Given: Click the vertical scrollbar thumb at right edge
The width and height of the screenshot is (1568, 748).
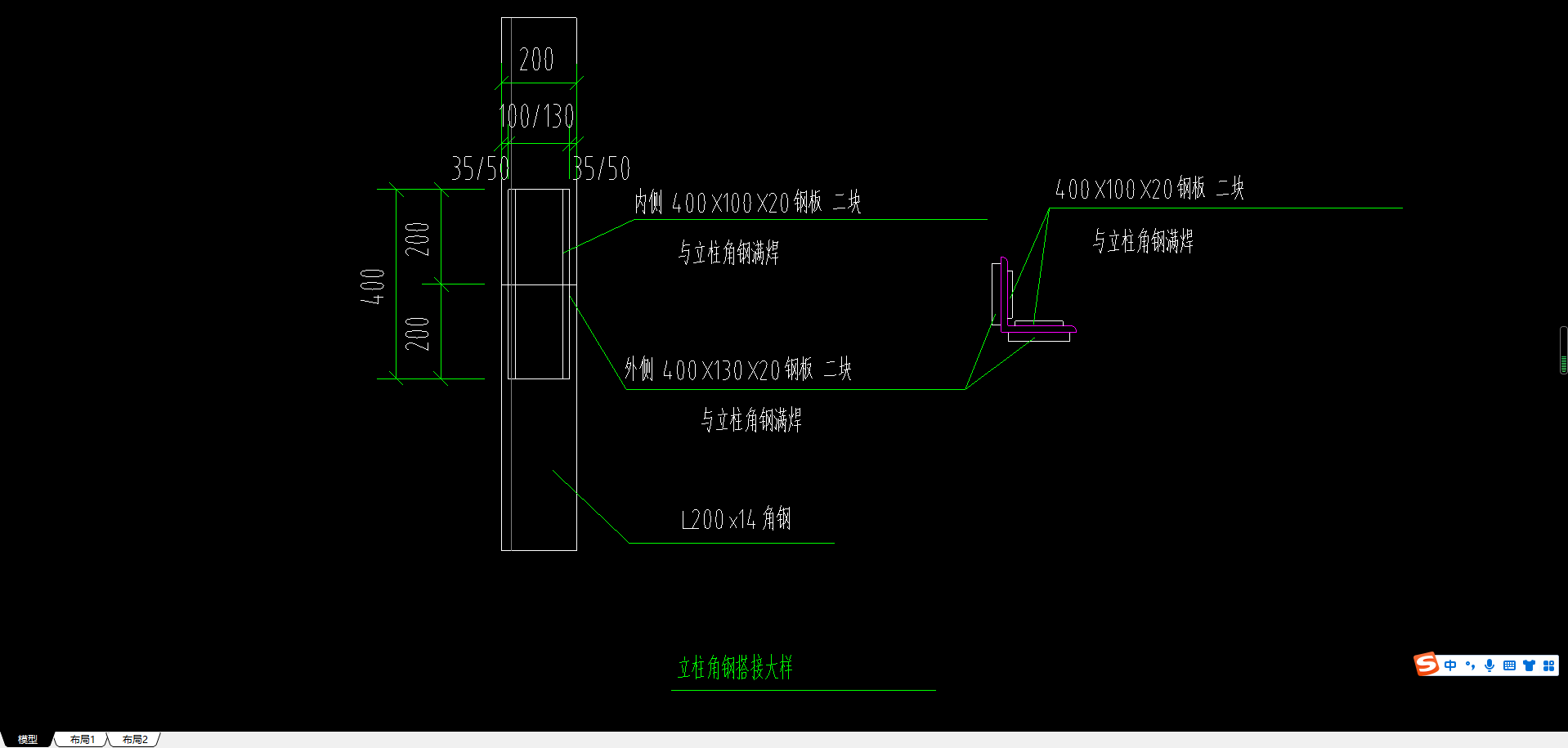Looking at the screenshot, I should [1563, 351].
